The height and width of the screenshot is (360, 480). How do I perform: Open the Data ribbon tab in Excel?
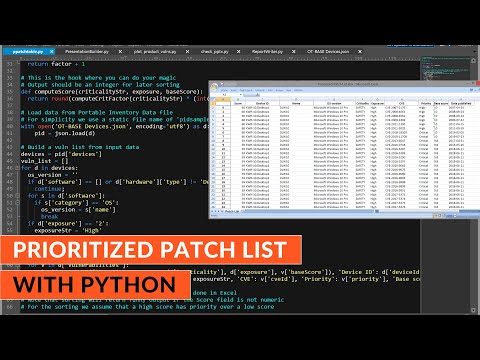(x=271, y=90)
